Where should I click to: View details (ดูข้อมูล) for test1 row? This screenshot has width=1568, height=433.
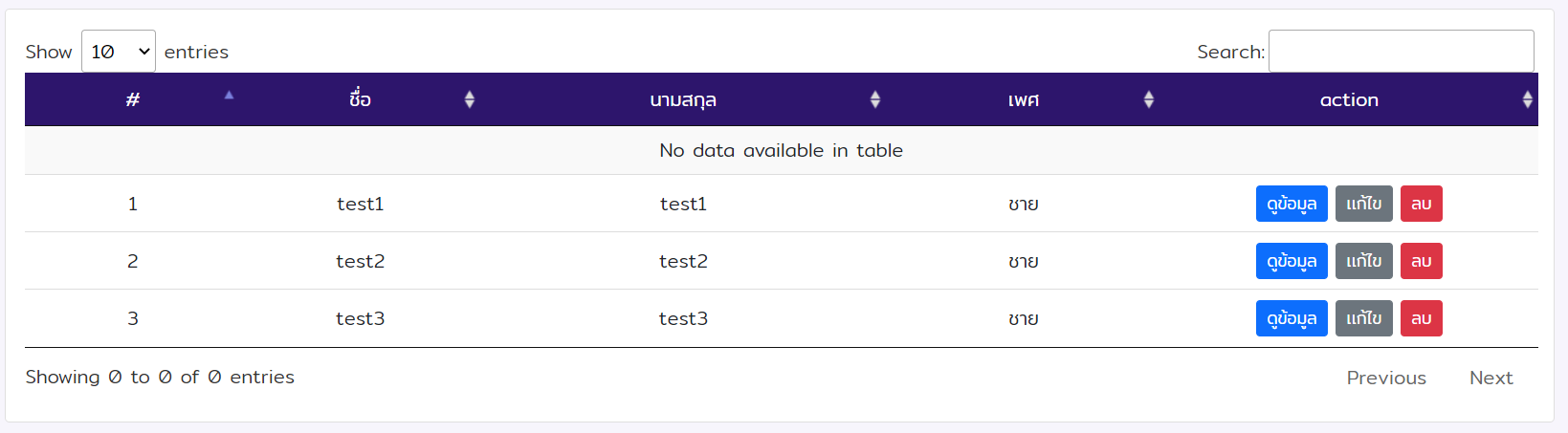pos(1292,204)
